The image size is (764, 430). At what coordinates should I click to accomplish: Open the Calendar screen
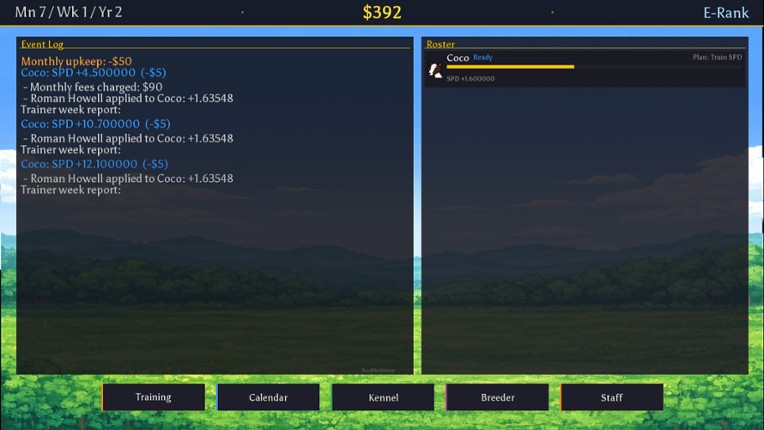pos(268,397)
